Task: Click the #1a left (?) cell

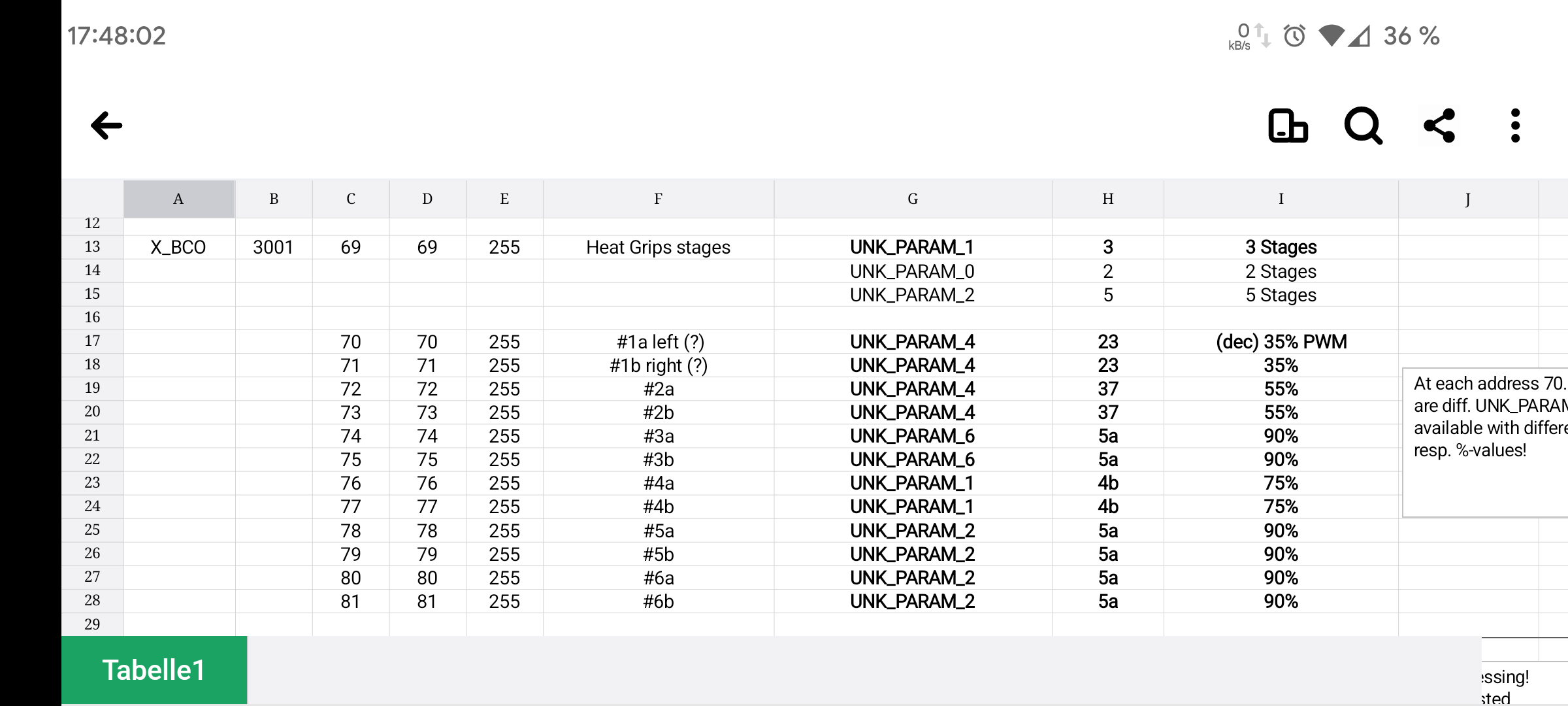Action: coord(658,342)
